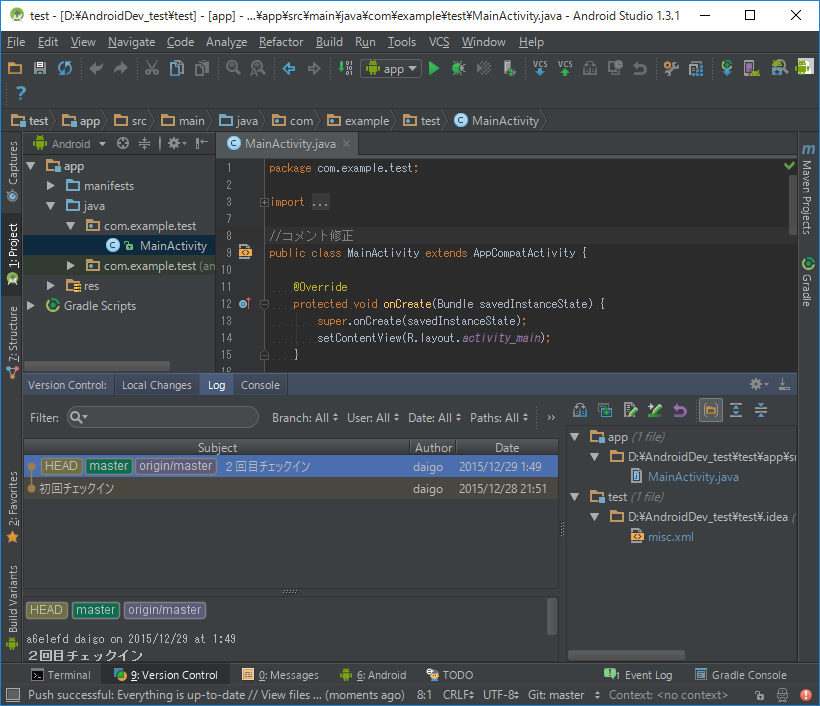Toggle the read-only lock icon in status bar
The image size is (820, 706).
pyautogui.click(x=759, y=695)
